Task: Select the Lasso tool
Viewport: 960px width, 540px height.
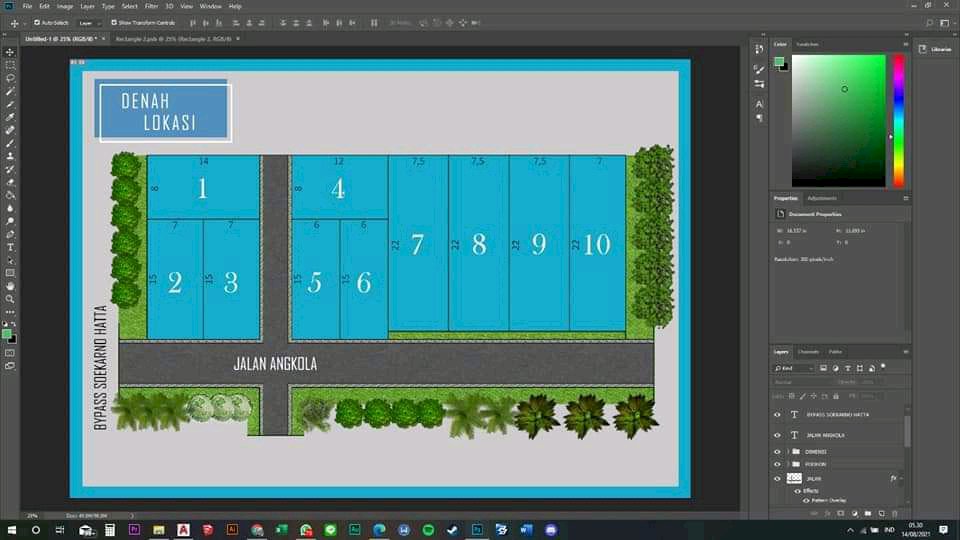Action: click(x=10, y=78)
